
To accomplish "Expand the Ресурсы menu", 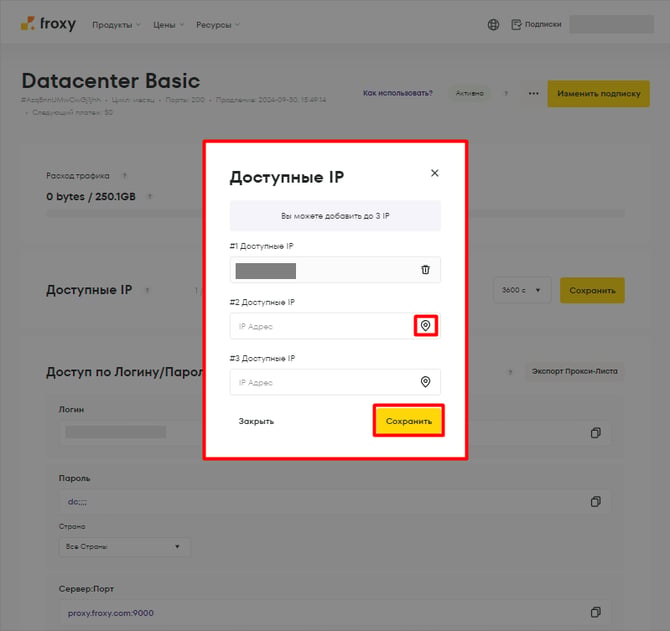I will point(217,25).
